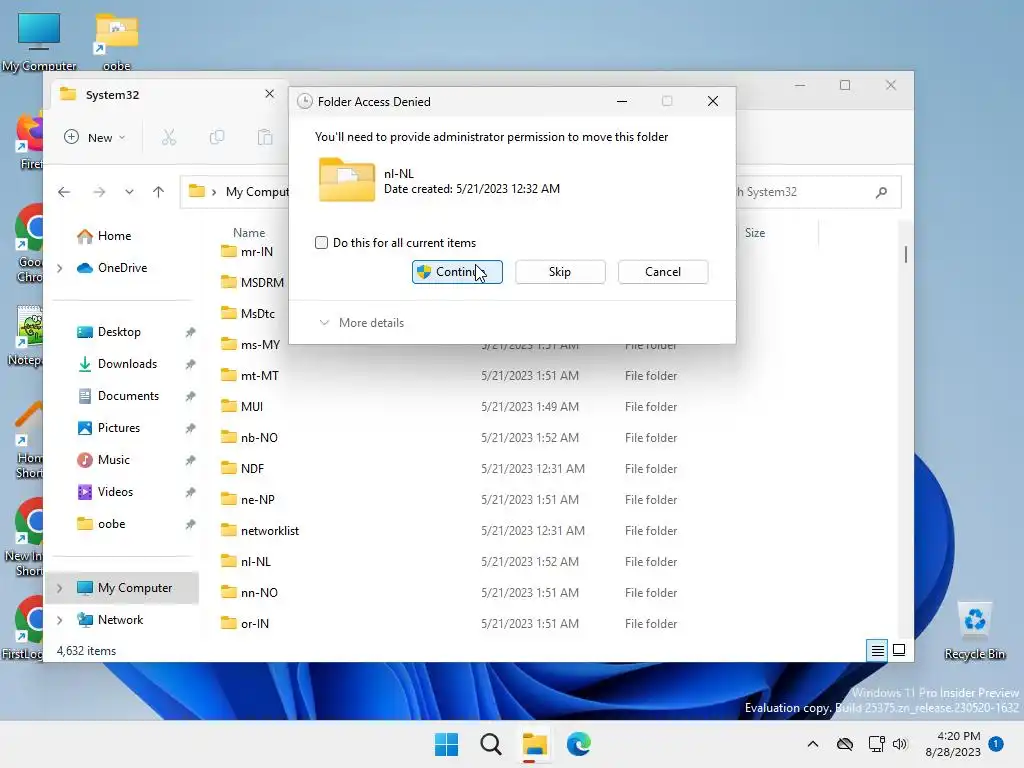Image resolution: width=1024 pixels, height=768 pixels.
Task: Click the nl-NL folder icon in dialog
Action: click(347, 180)
